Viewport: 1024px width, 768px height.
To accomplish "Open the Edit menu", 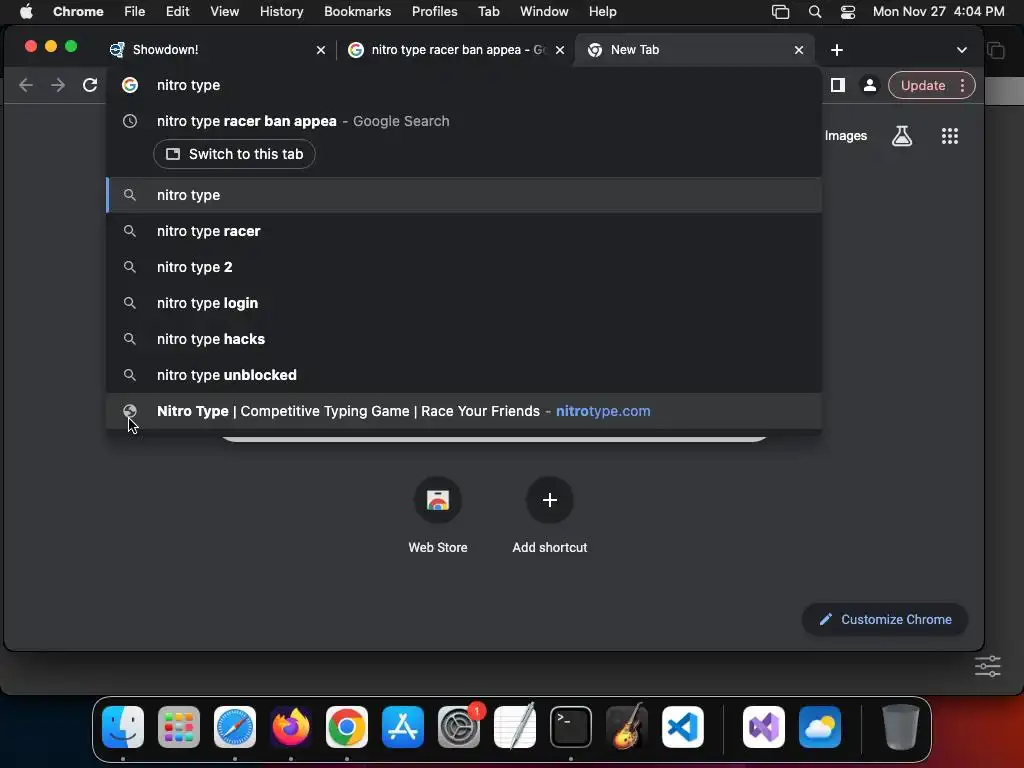I will point(177,11).
